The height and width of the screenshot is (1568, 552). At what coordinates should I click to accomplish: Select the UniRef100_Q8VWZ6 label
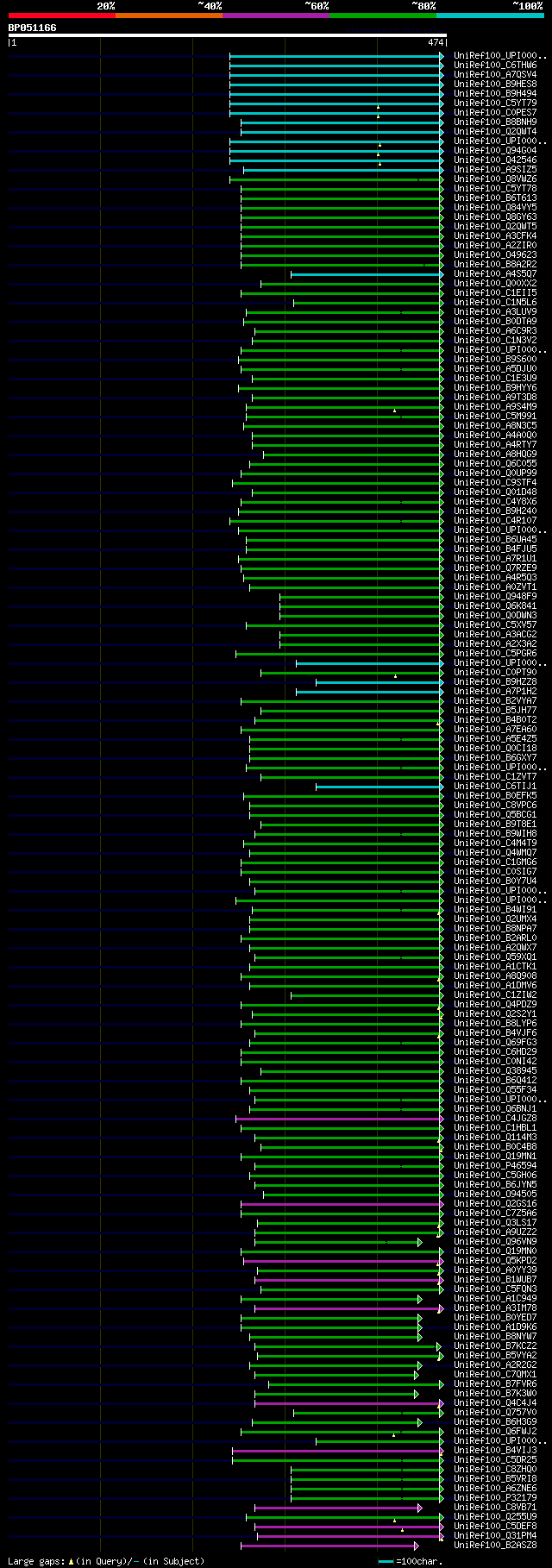click(x=495, y=179)
